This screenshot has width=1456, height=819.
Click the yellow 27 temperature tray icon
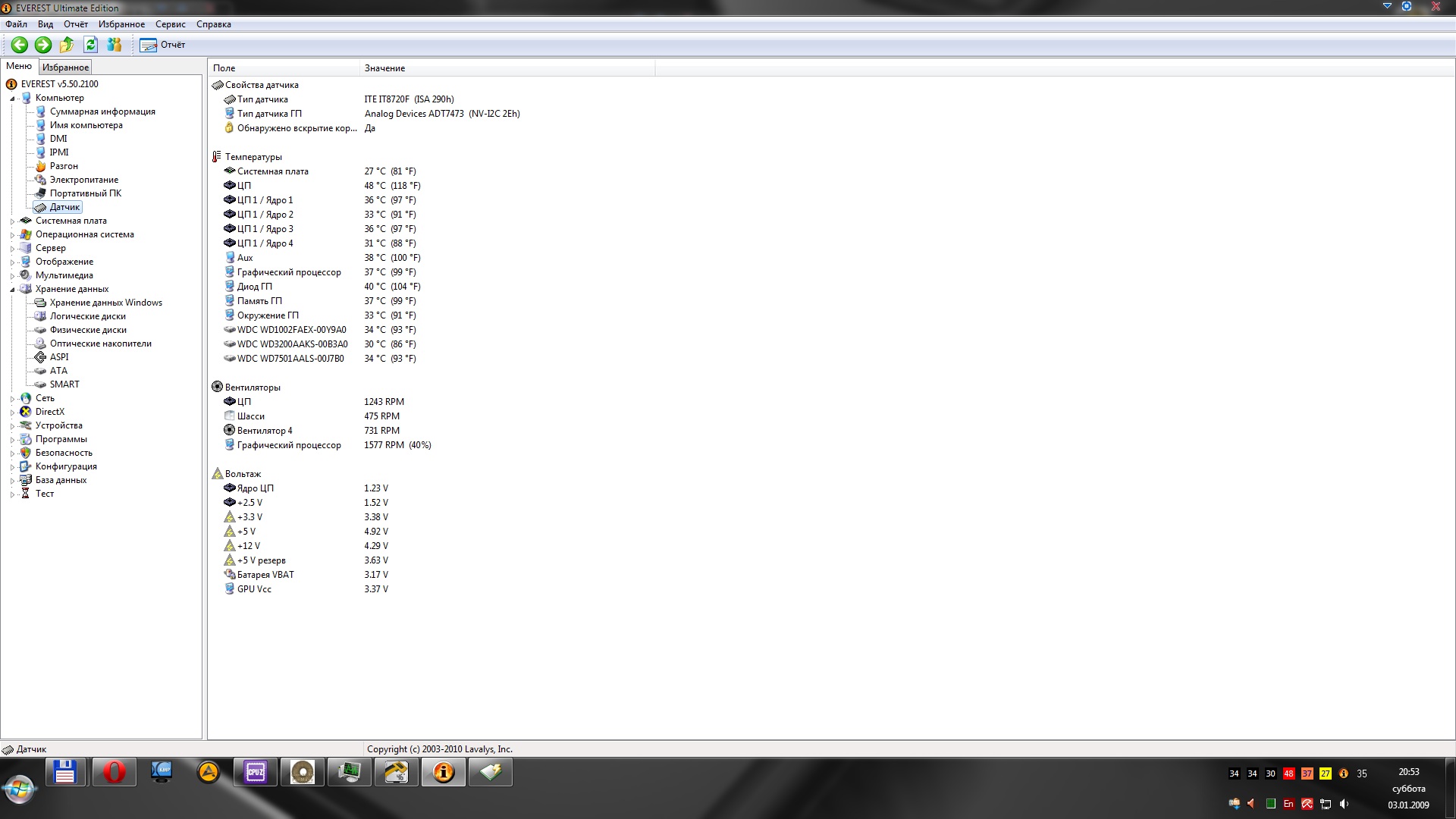coord(1326,773)
